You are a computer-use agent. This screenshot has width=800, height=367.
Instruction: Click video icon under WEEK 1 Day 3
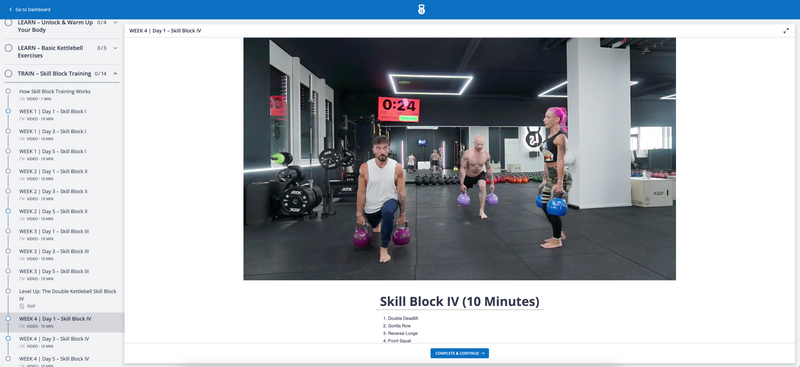[x=22, y=139]
